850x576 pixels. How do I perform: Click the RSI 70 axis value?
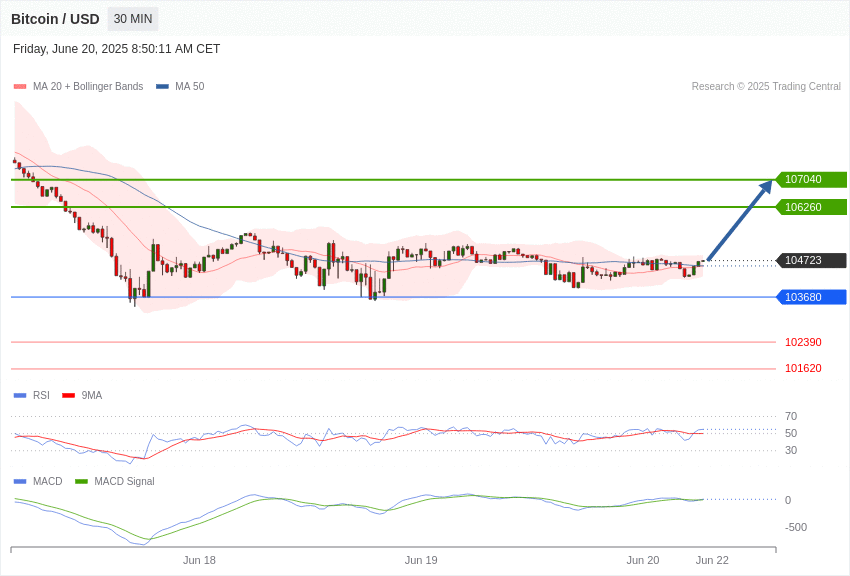(791, 416)
